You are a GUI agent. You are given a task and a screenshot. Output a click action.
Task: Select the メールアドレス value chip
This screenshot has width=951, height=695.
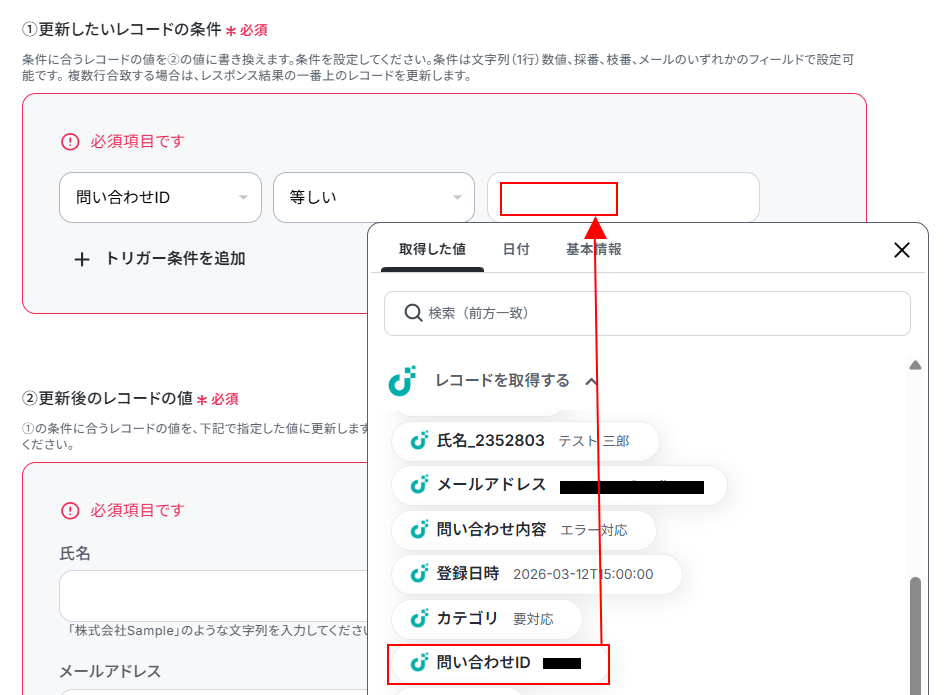tap(559, 485)
